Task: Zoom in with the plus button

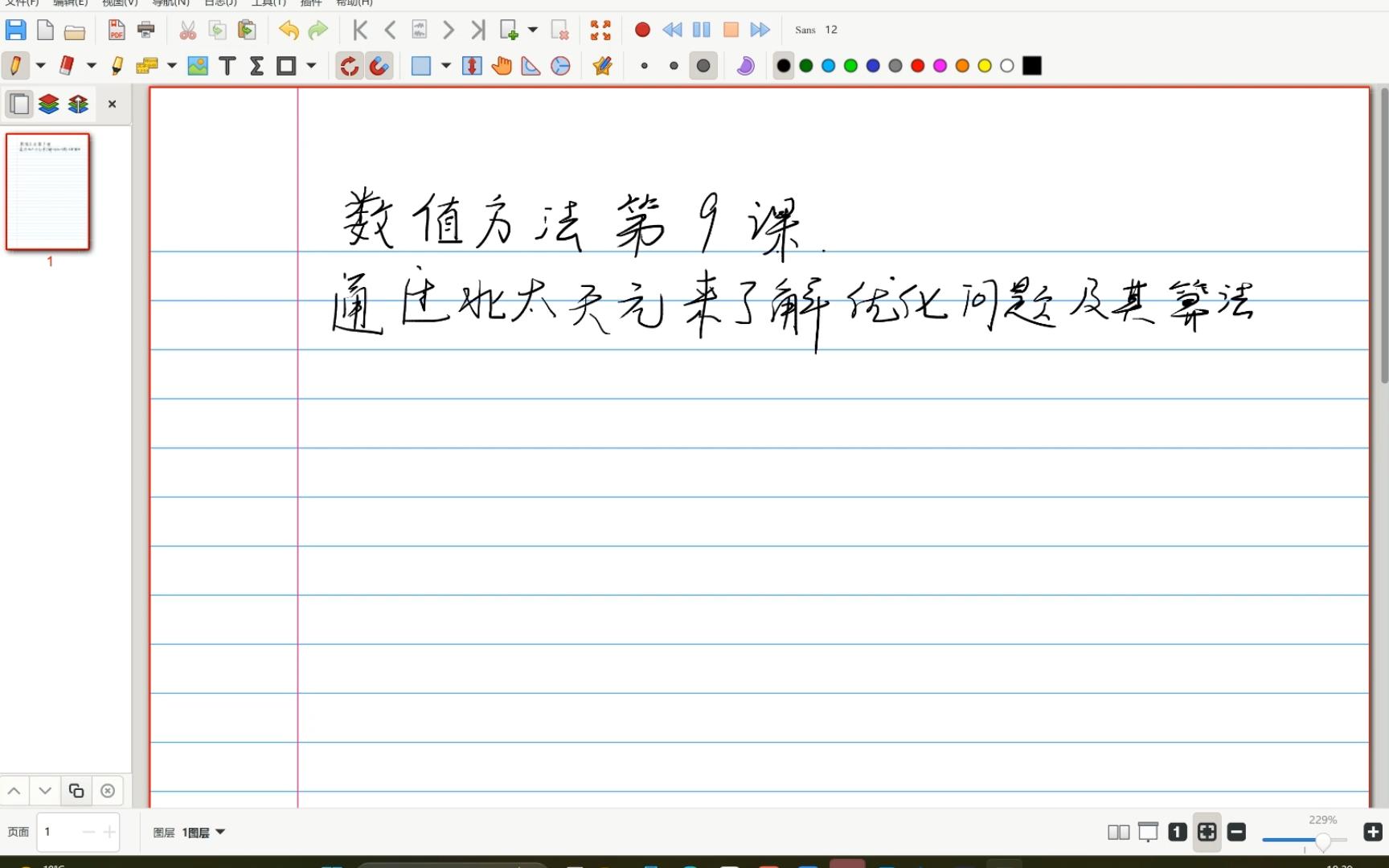Action: [1373, 832]
